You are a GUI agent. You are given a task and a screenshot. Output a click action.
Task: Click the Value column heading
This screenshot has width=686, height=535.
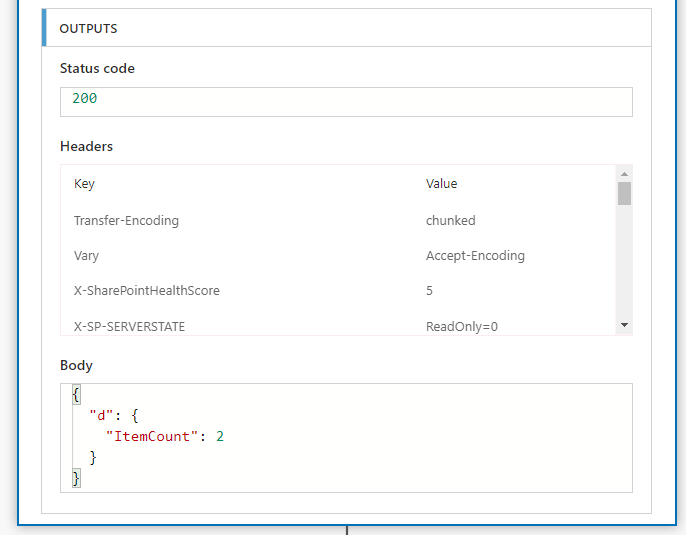click(x=441, y=183)
